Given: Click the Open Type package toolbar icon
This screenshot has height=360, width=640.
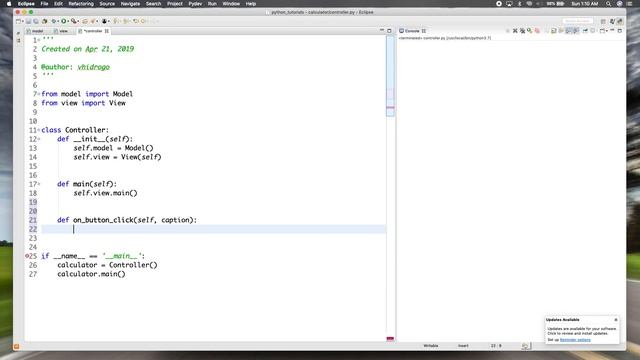Looking at the screenshot, I should 84,21.
